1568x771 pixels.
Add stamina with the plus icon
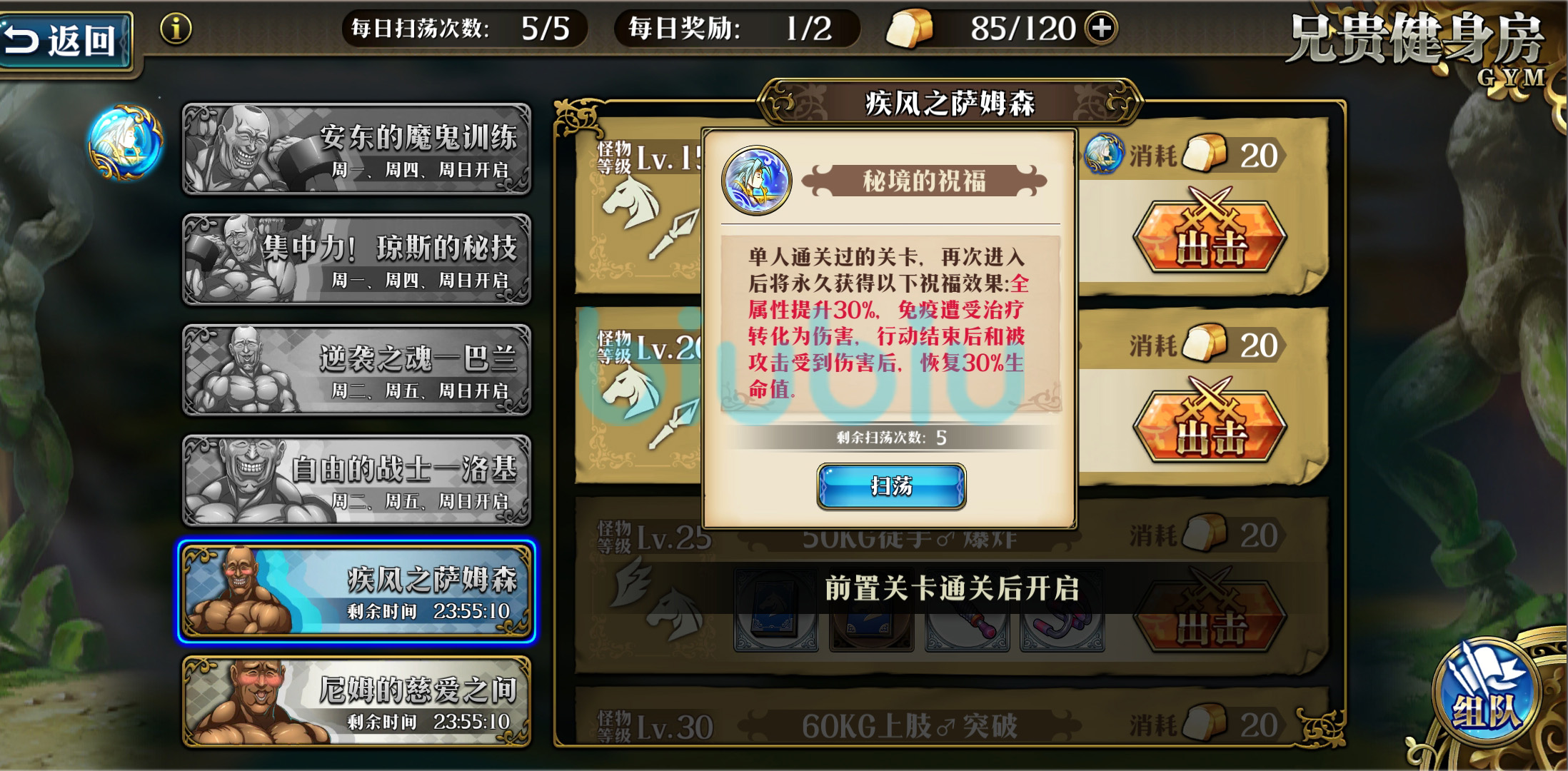(x=1102, y=29)
